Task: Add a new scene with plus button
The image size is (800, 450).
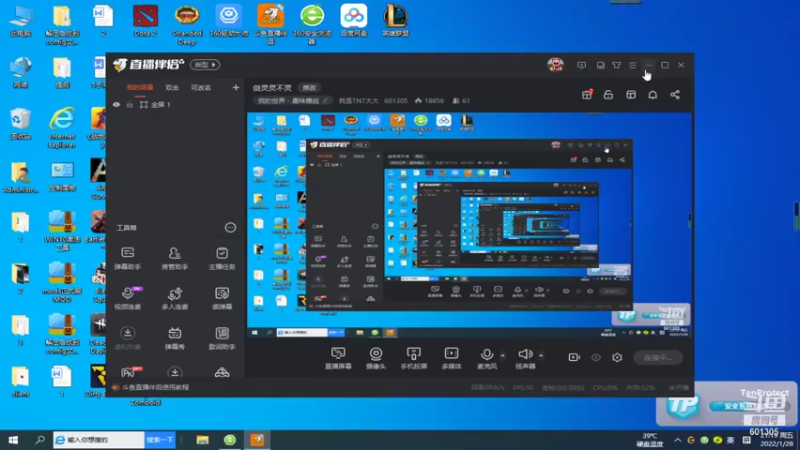Action: pyautogui.click(x=236, y=88)
